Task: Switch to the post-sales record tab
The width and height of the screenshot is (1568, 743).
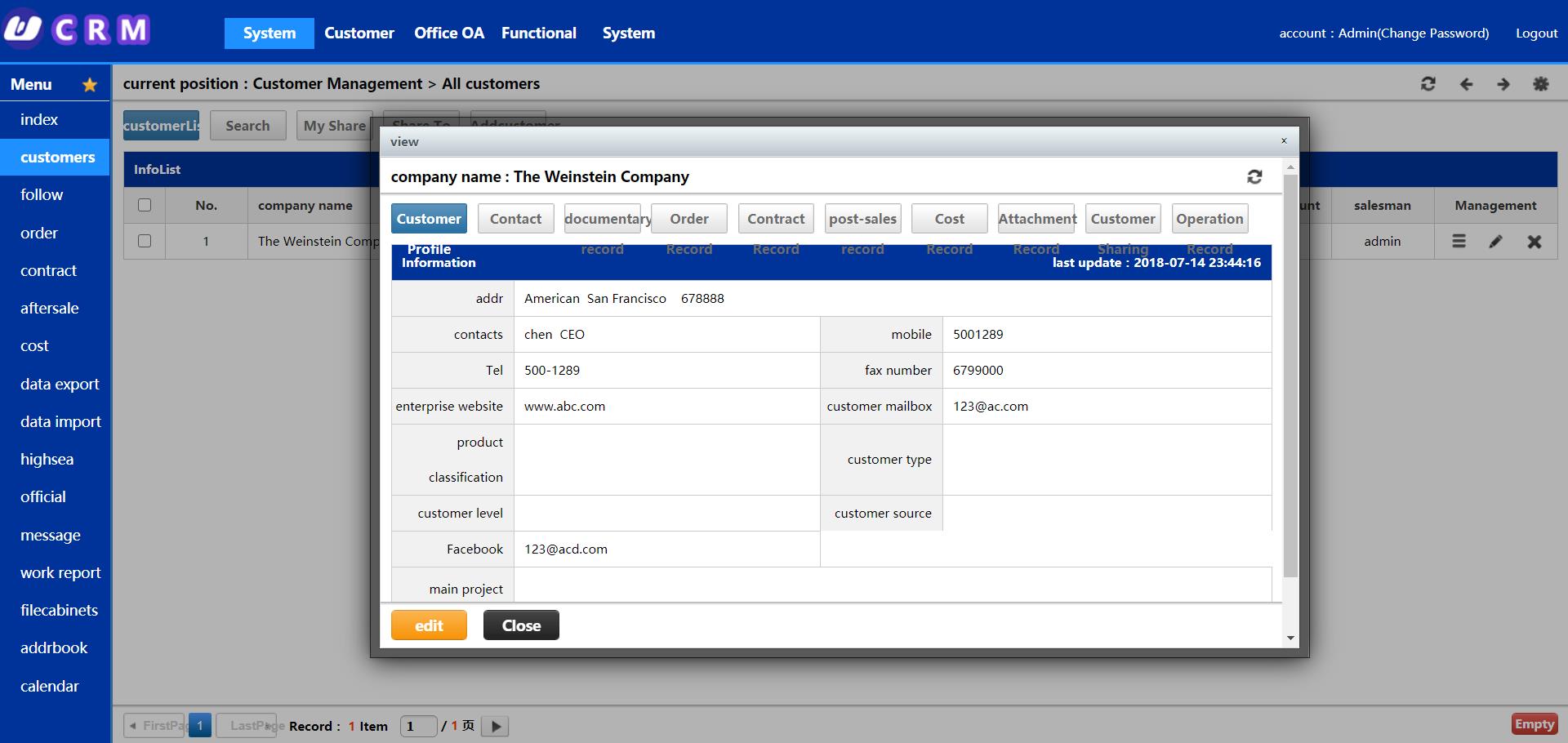Action: 862,218
